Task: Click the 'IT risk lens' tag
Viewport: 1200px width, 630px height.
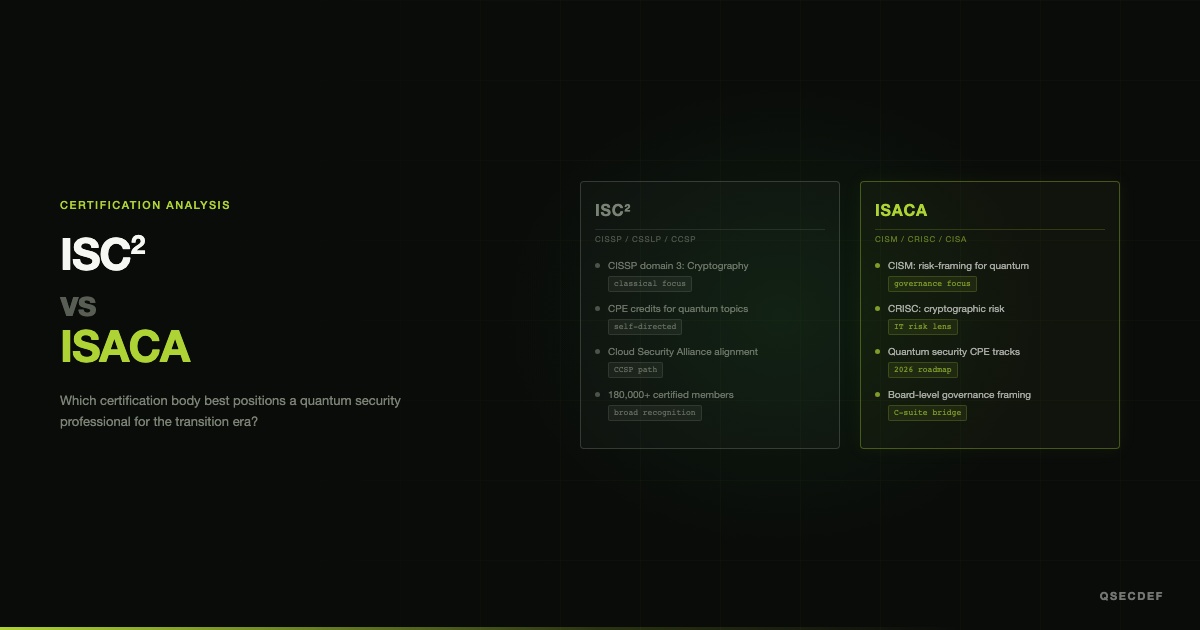Action: click(x=923, y=327)
